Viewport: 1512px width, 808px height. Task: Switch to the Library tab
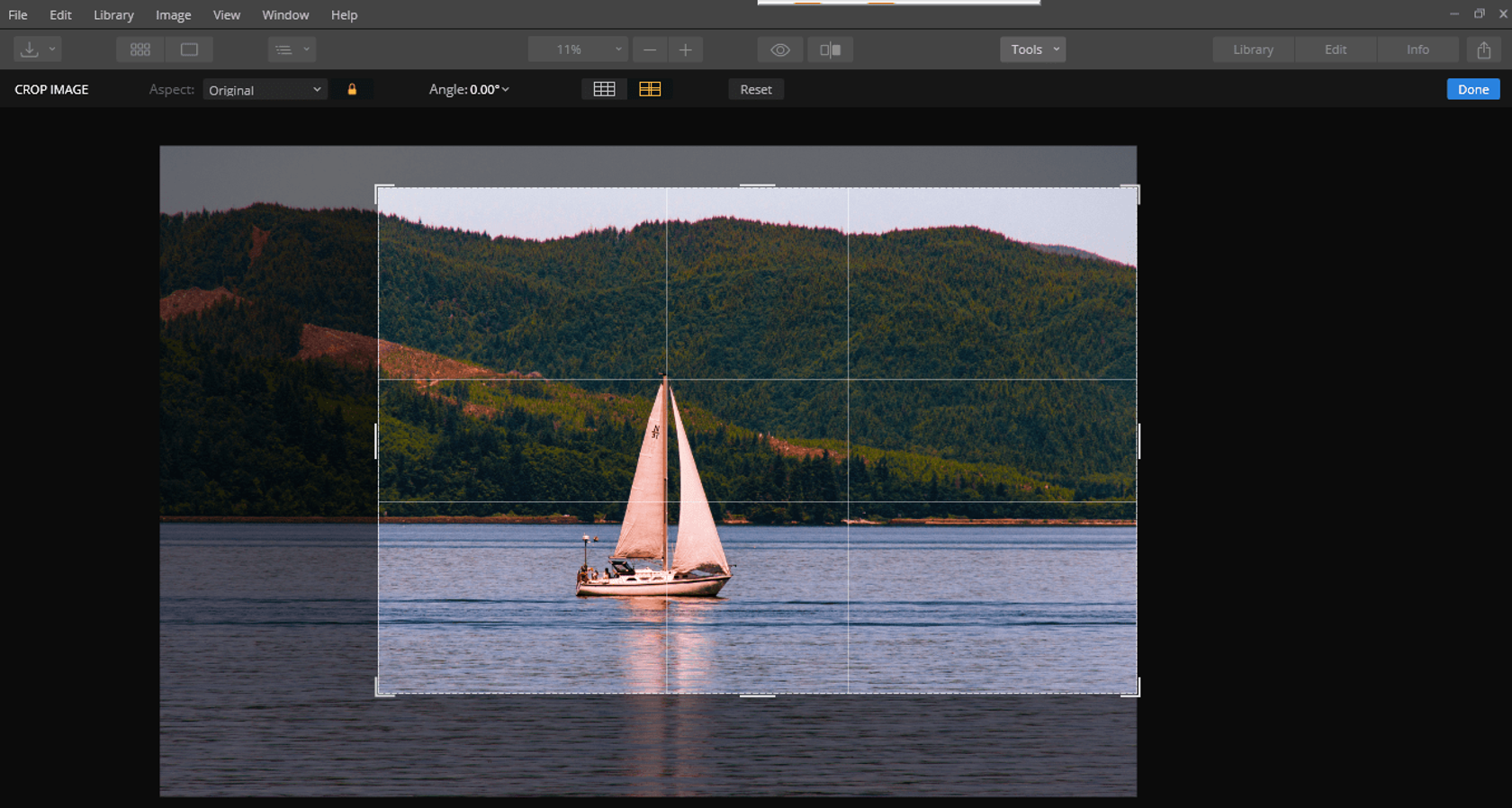(x=1253, y=49)
